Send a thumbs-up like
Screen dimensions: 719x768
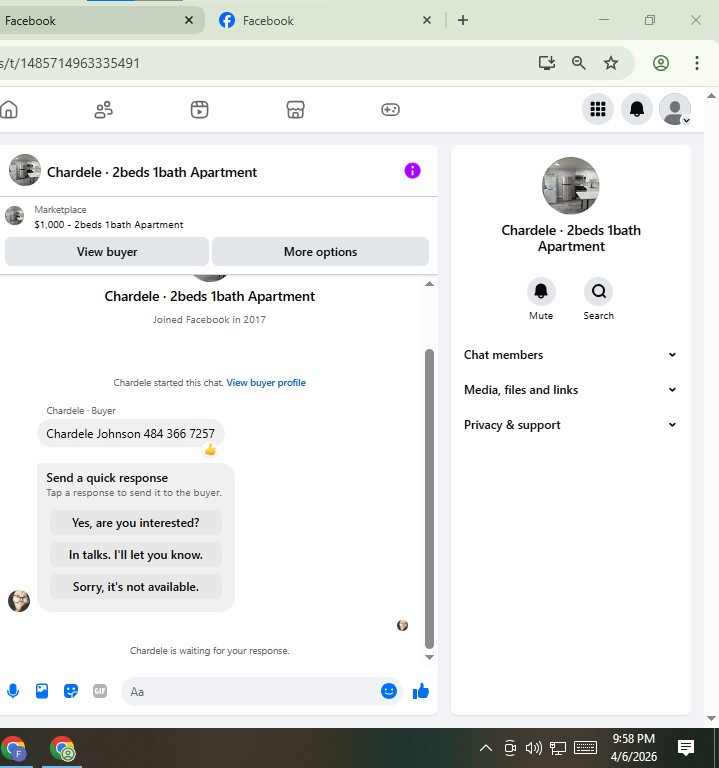point(421,691)
